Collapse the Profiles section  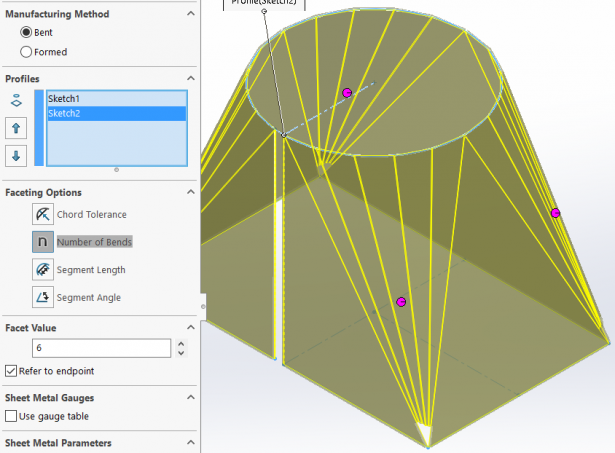pos(191,78)
